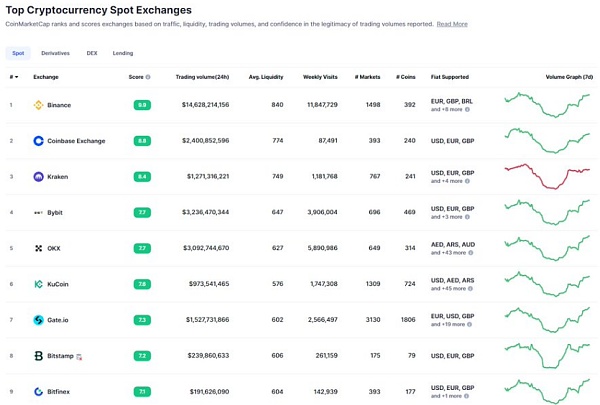The width and height of the screenshot is (600, 405).
Task: Click the Bitfinex logo icon
Action: pyautogui.click(x=39, y=391)
